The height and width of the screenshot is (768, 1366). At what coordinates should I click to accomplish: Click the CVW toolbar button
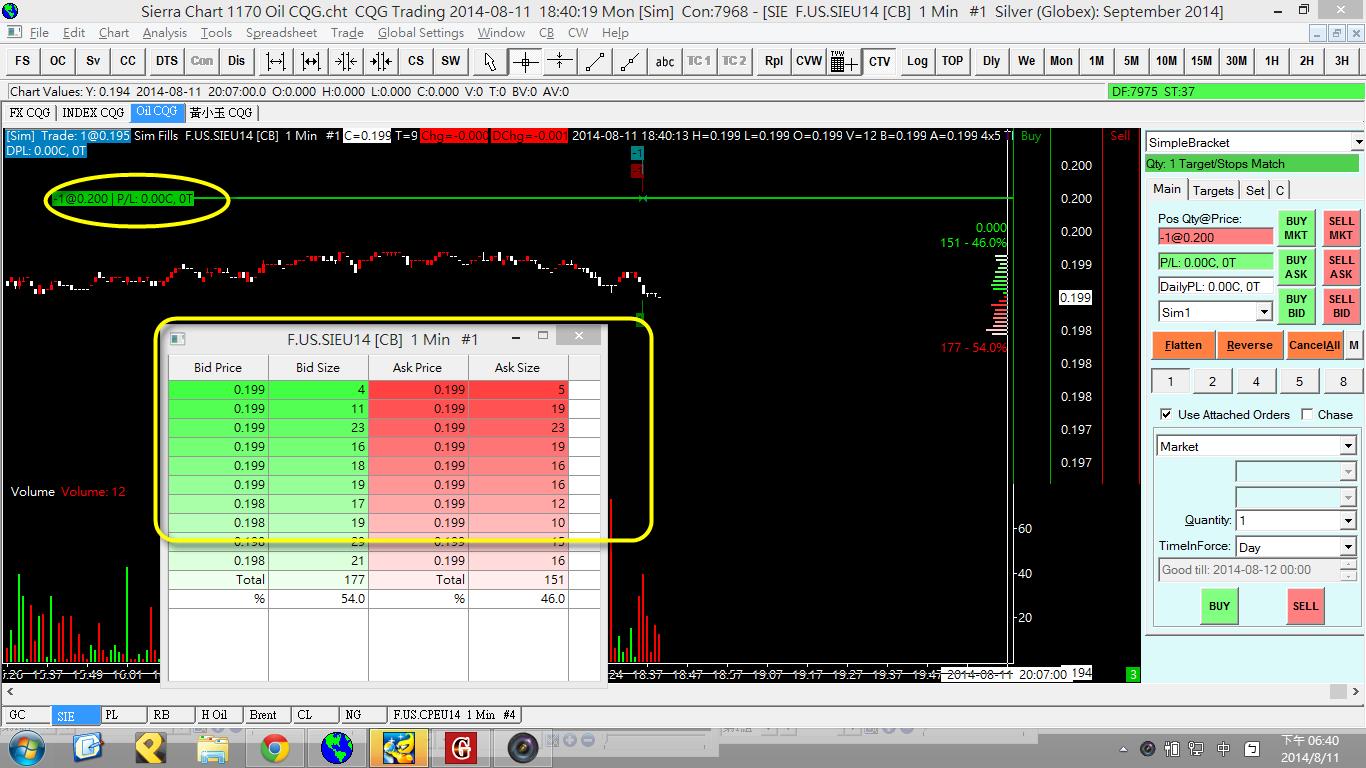tap(809, 61)
